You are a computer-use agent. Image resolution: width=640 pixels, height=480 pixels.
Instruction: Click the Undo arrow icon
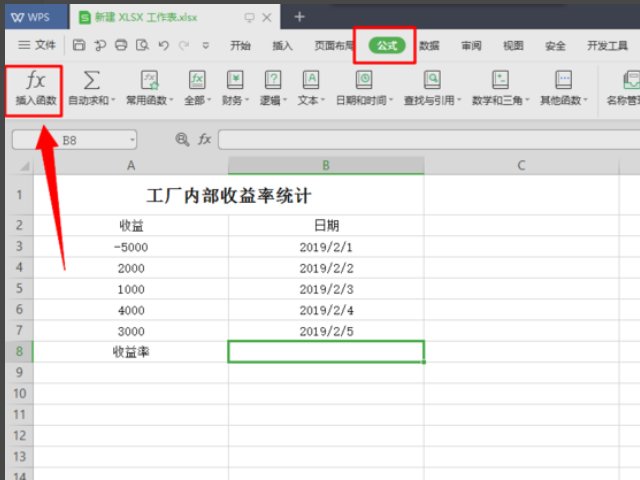pos(164,45)
